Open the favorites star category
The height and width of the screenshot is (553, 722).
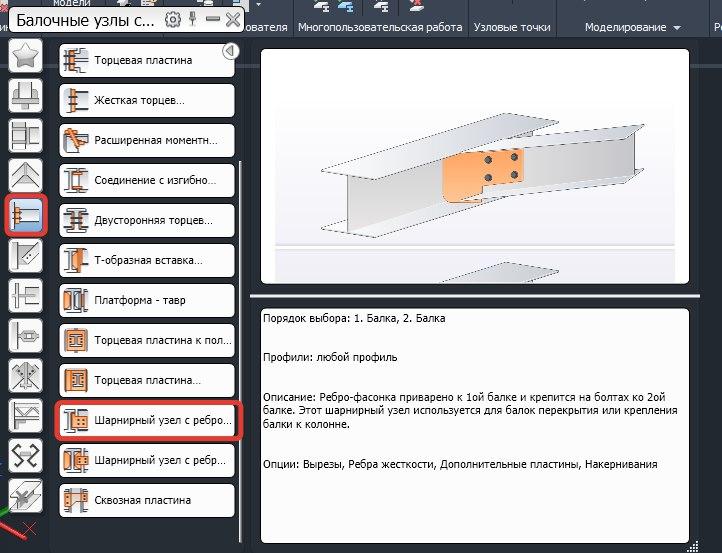[25, 57]
